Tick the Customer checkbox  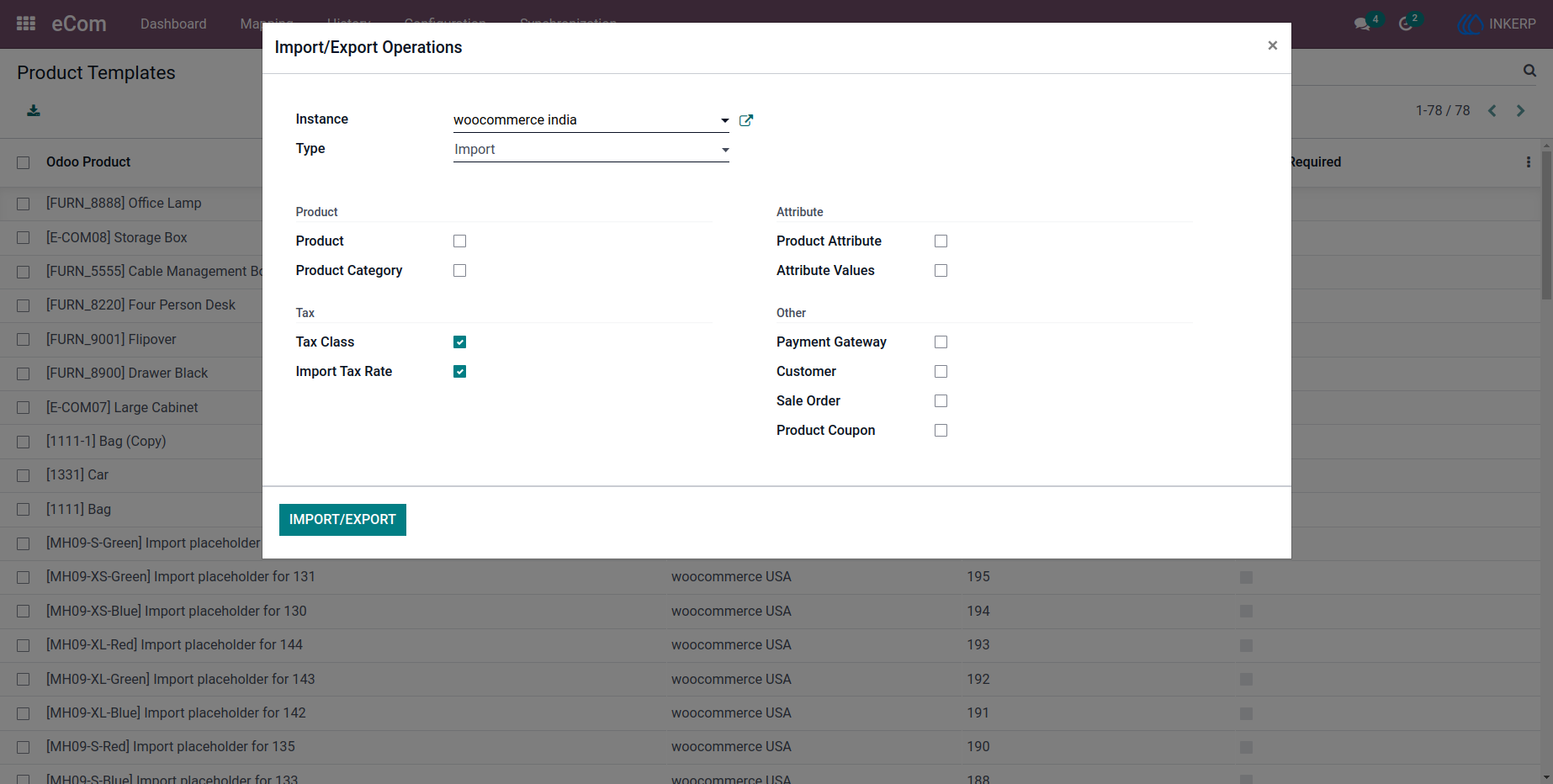click(941, 372)
